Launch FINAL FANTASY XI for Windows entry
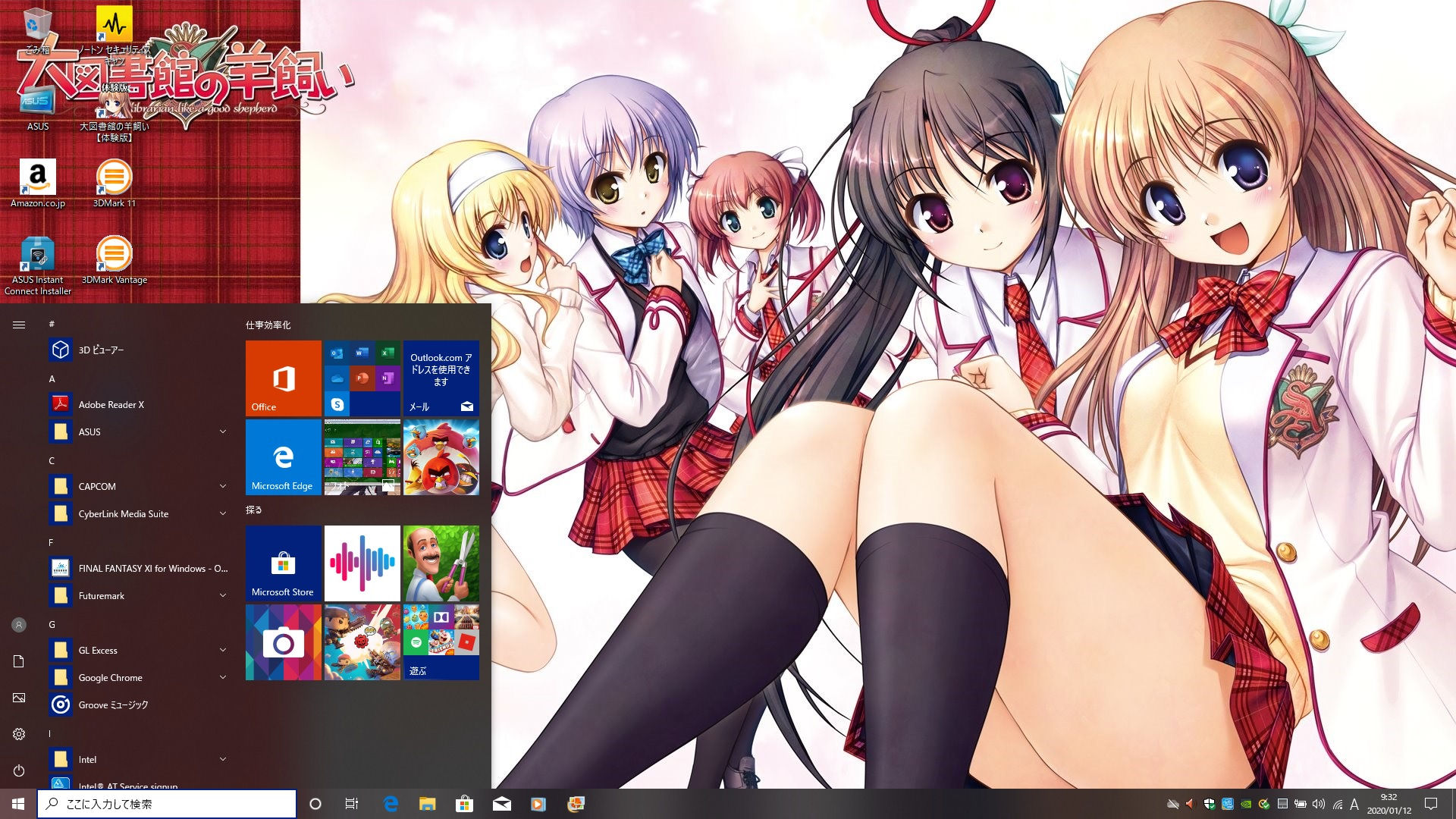The height and width of the screenshot is (819, 1456). click(x=140, y=569)
